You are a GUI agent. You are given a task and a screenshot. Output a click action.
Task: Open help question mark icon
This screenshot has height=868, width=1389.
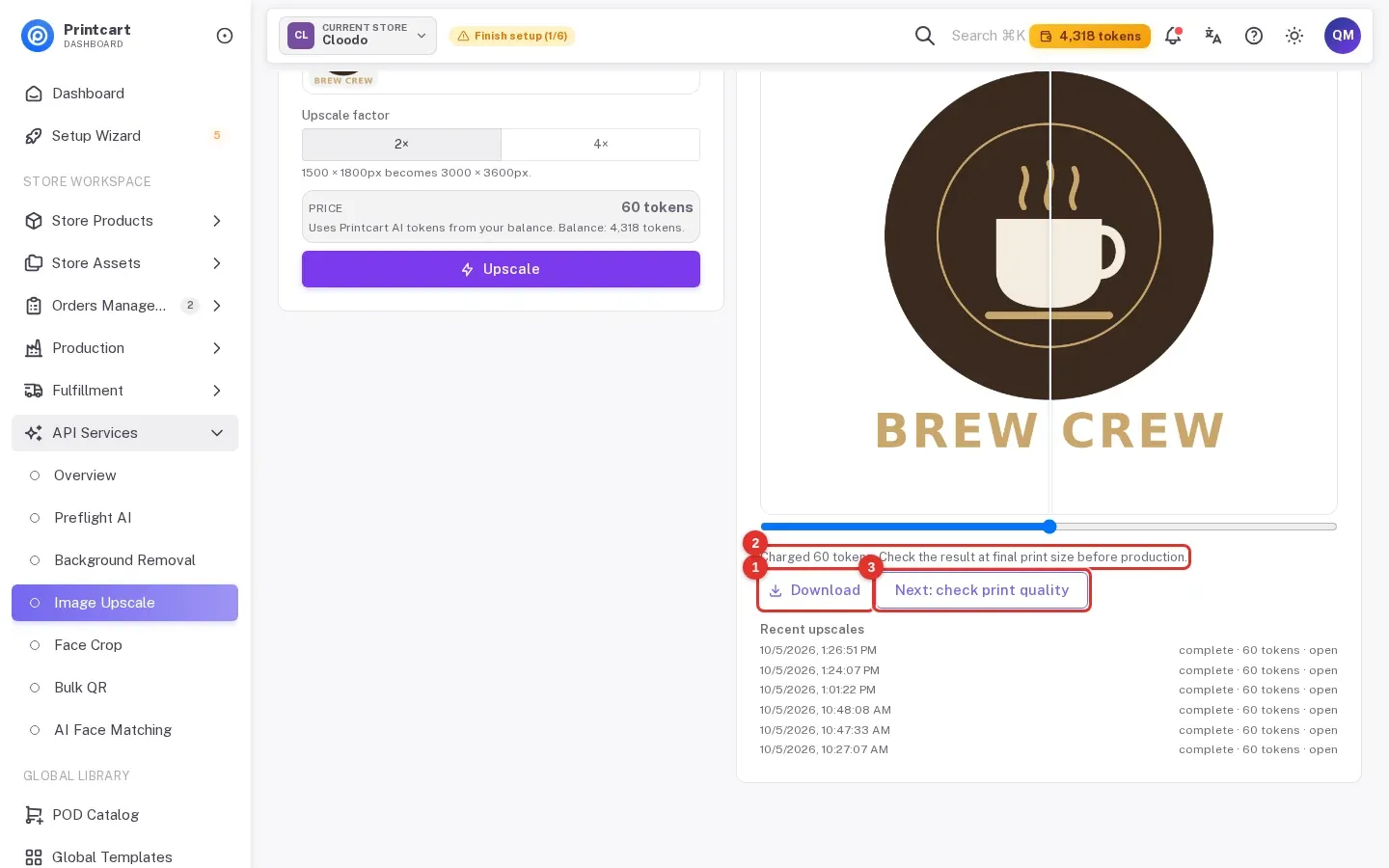tap(1254, 36)
